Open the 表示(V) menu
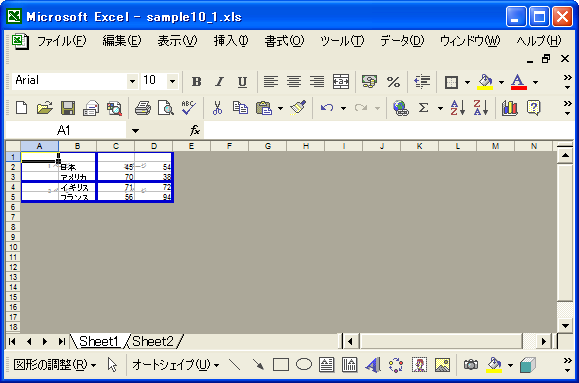The image size is (579, 383). click(x=177, y=41)
